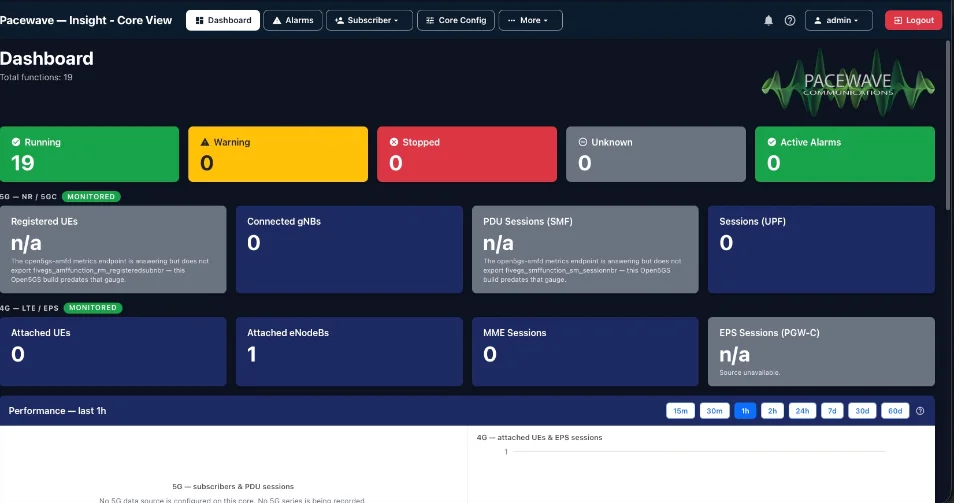Viewport: 954px width, 503px height.
Task: Click the 'Source unavailable.' note
Action: point(750,372)
